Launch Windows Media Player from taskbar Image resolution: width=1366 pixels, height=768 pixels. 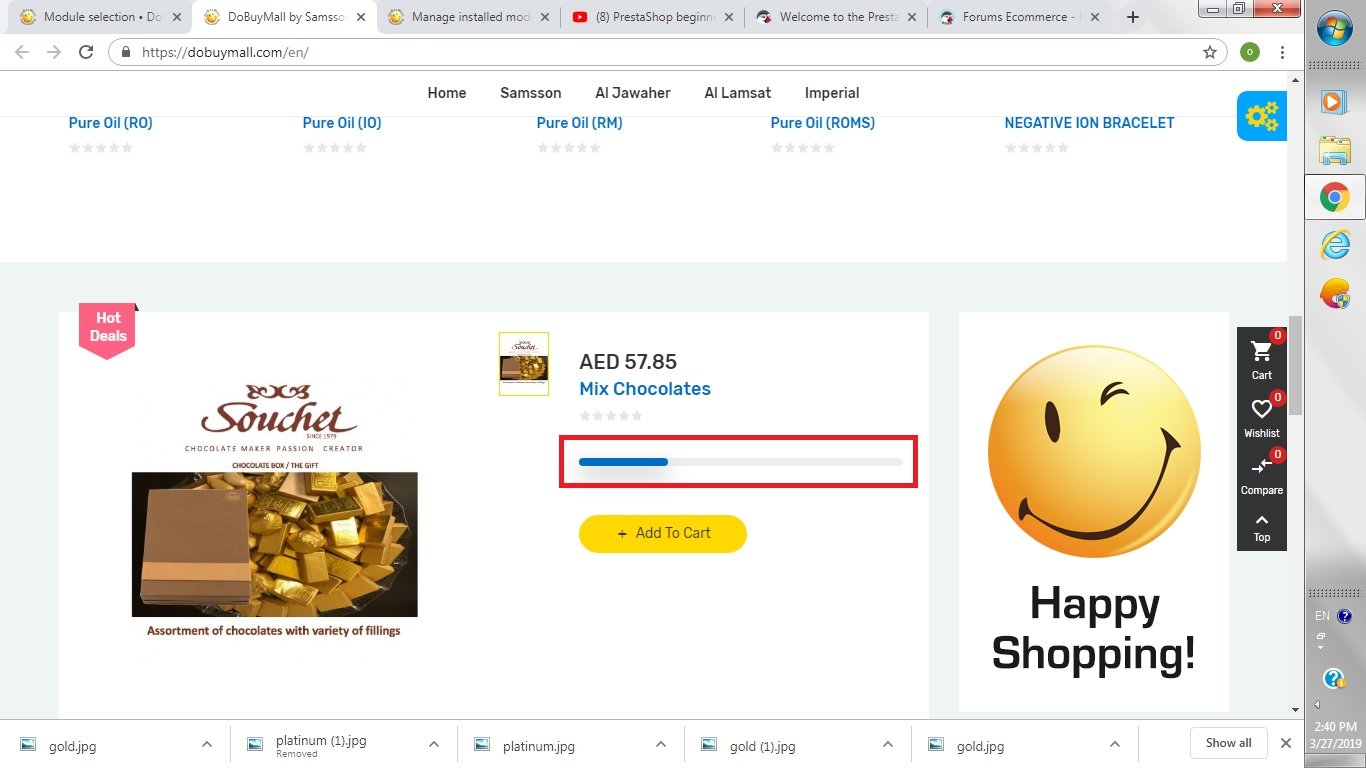(1335, 101)
